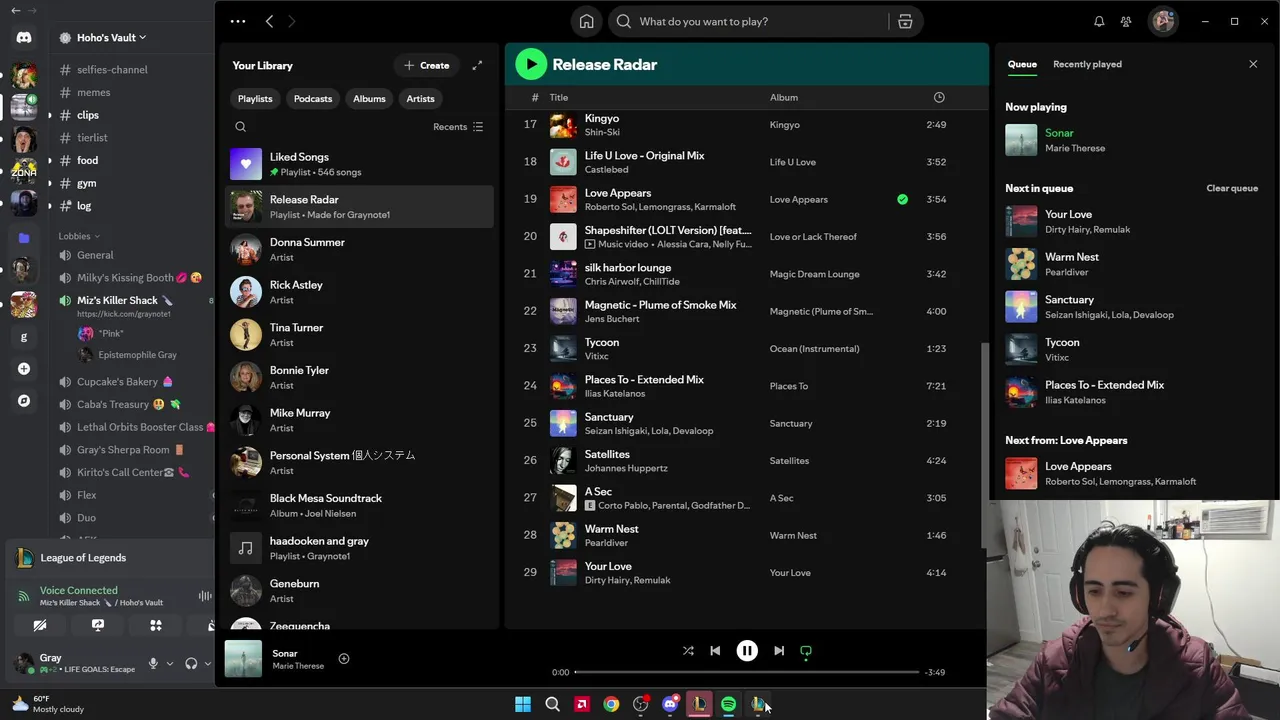
Task: Play the Release Radar playlist
Action: (x=531, y=64)
